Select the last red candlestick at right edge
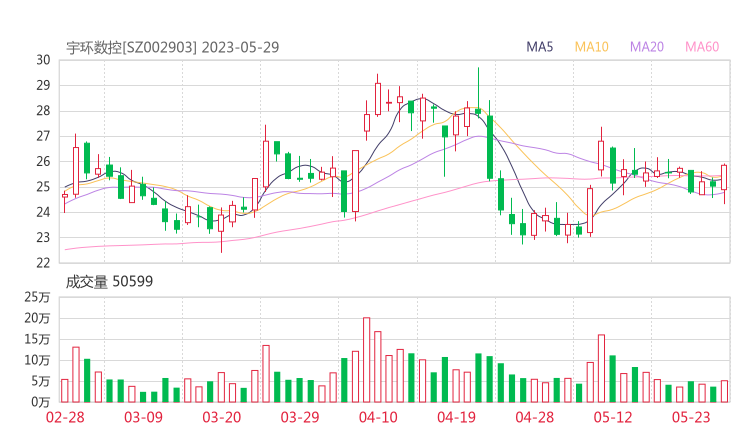 (x=724, y=178)
